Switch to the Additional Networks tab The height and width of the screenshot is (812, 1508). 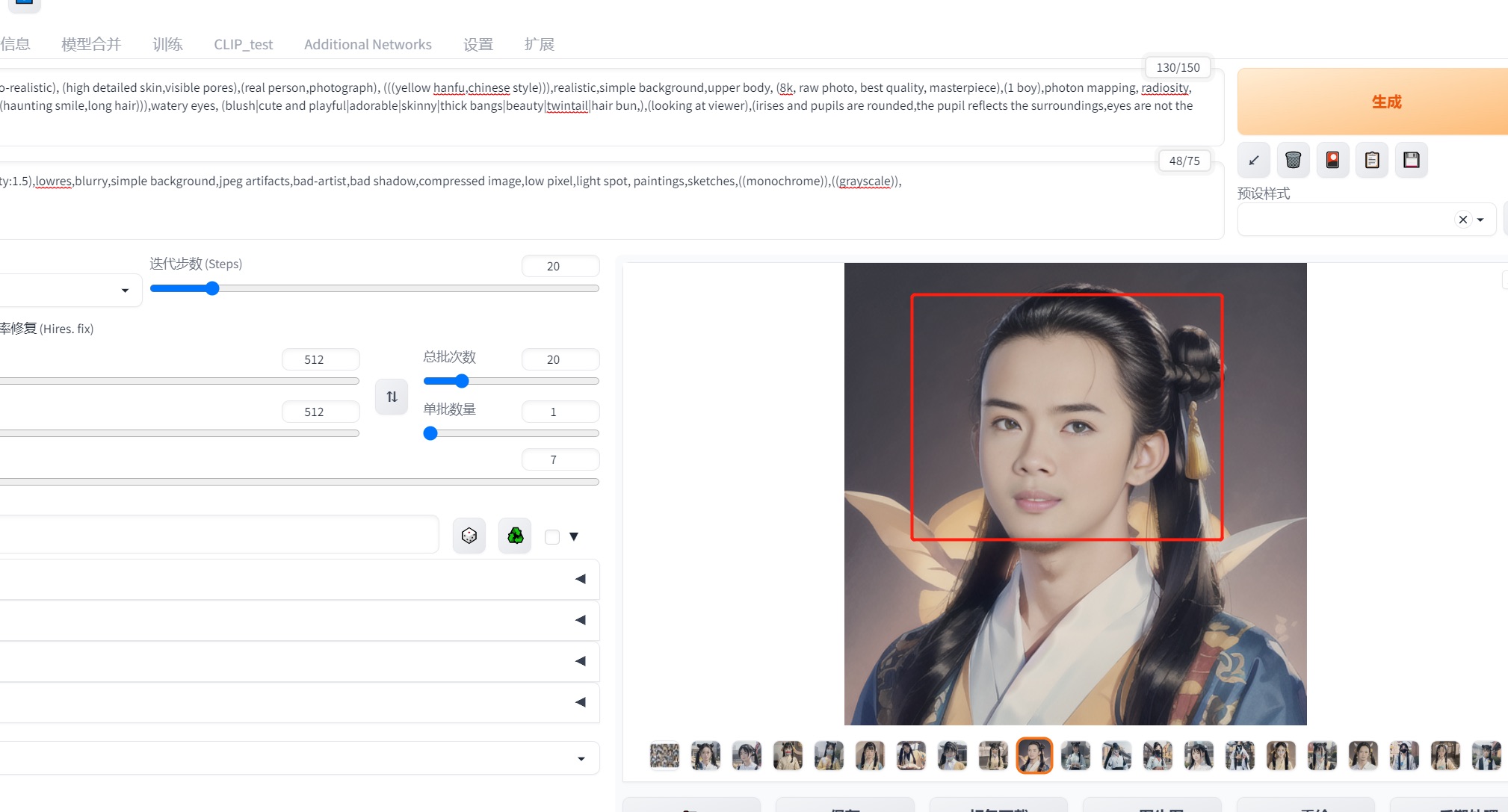(x=368, y=44)
